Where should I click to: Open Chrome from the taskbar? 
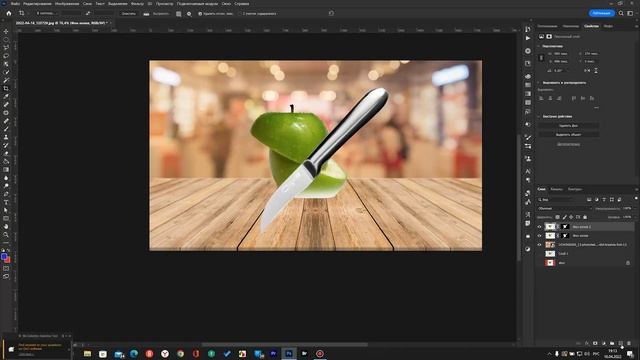click(180, 353)
